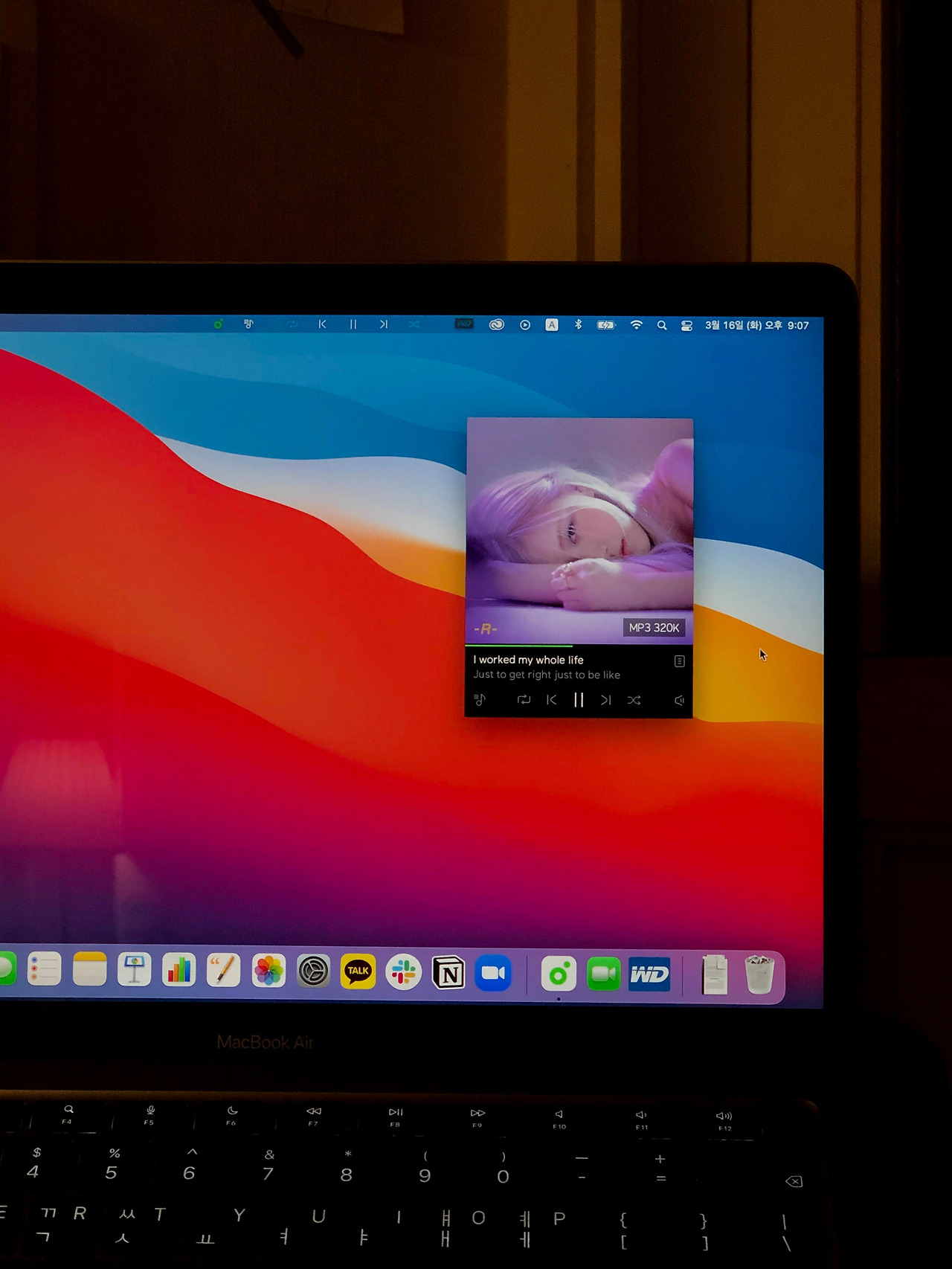
Task: Open Control Center
Action: tap(686, 325)
